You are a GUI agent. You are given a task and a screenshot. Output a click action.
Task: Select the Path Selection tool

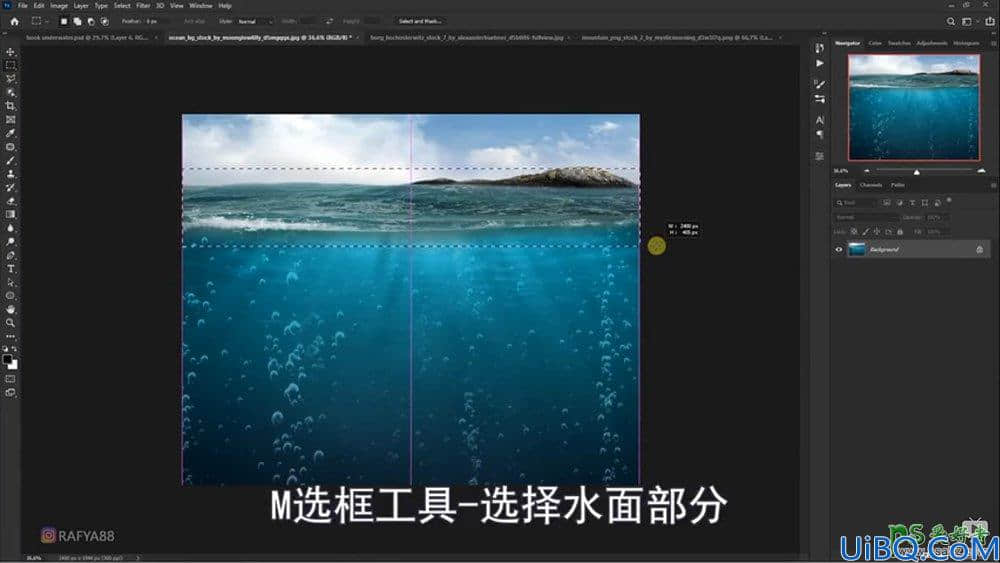point(10,282)
